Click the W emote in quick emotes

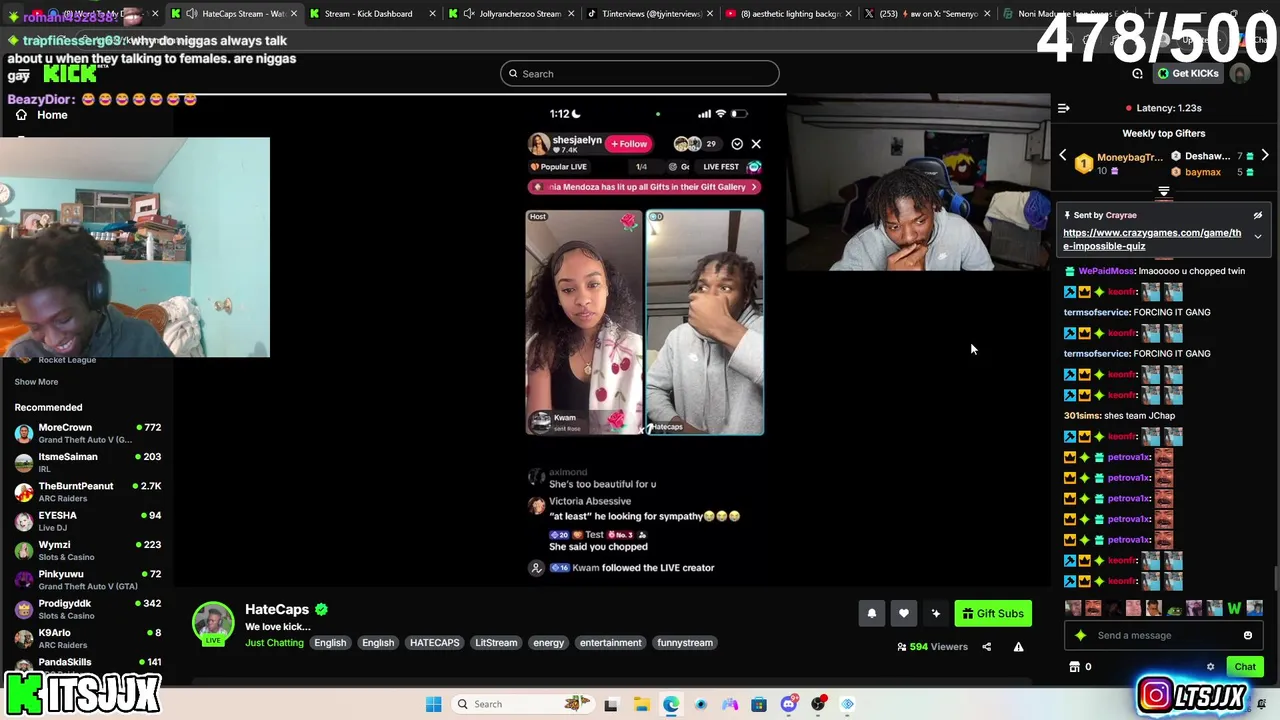click(1234, 608)
